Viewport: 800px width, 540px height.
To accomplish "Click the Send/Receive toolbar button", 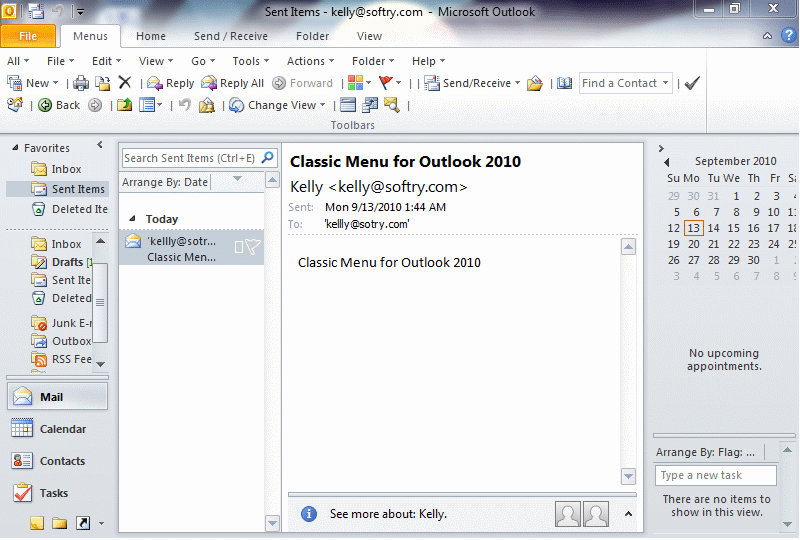I will tap(472, 83).
